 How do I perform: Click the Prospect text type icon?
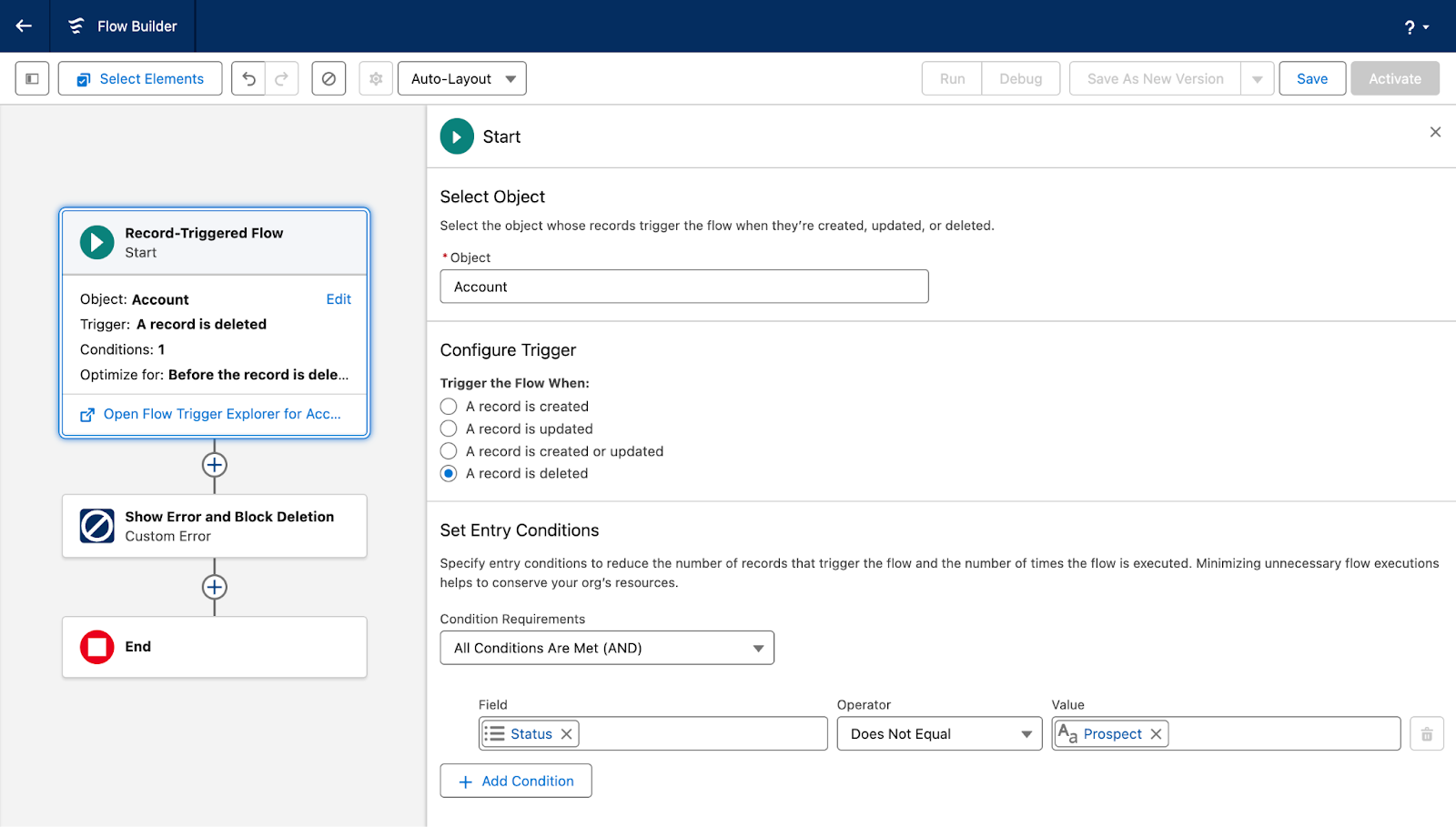(1067, 733)
